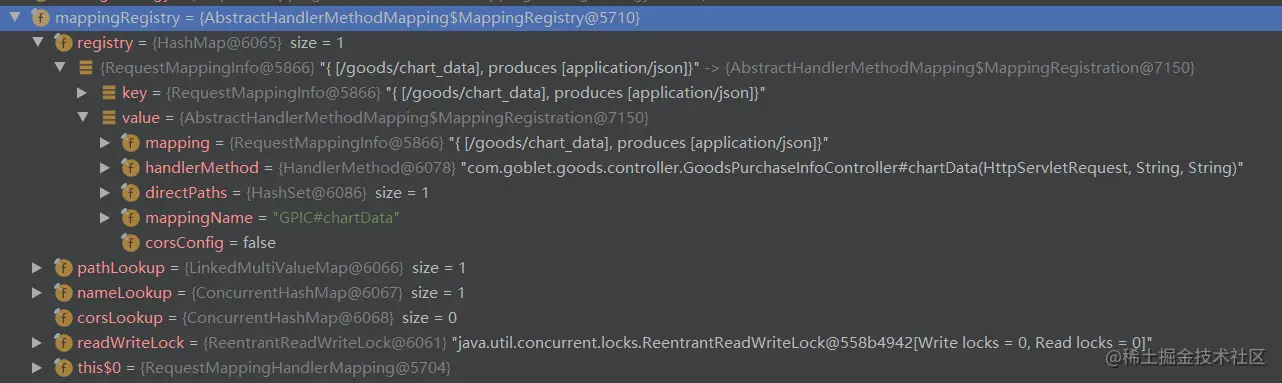Viewport: 1282px width, 383px height.
Task: Select the corsLookup variable name
Action: coord(120,317)
